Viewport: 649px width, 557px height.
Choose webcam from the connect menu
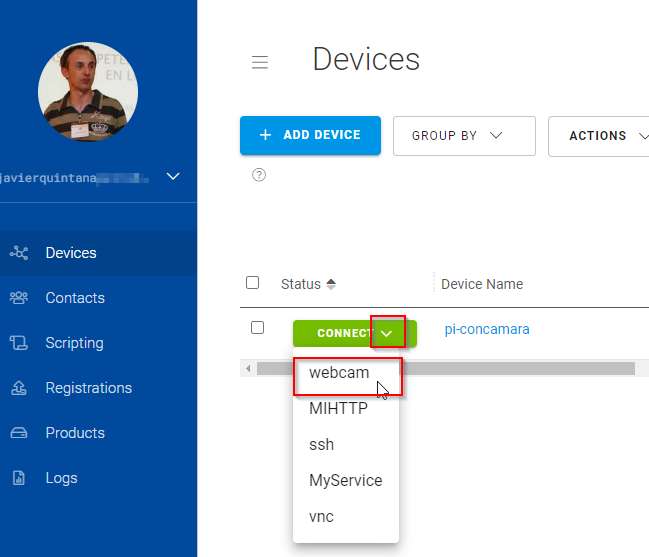pos(346,373)
